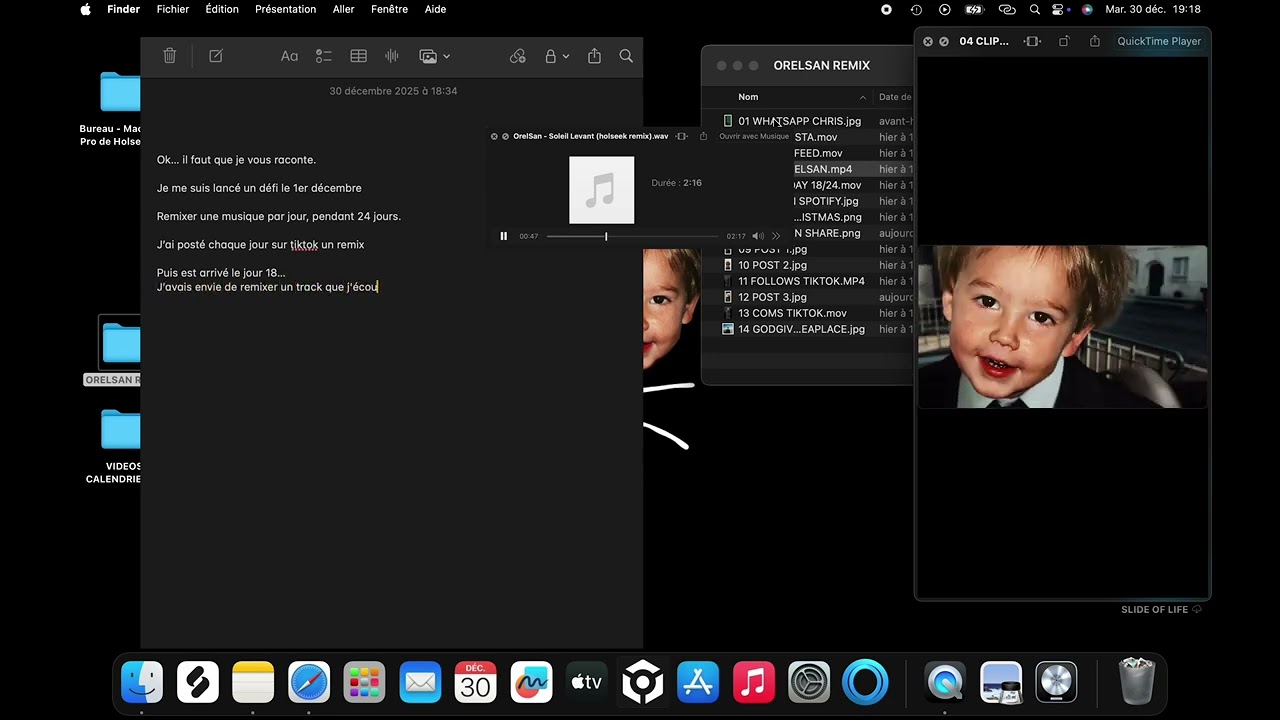Mute audio with the speaker icon in preview
The image size is (1280, 720).
[x=757, y=236]
